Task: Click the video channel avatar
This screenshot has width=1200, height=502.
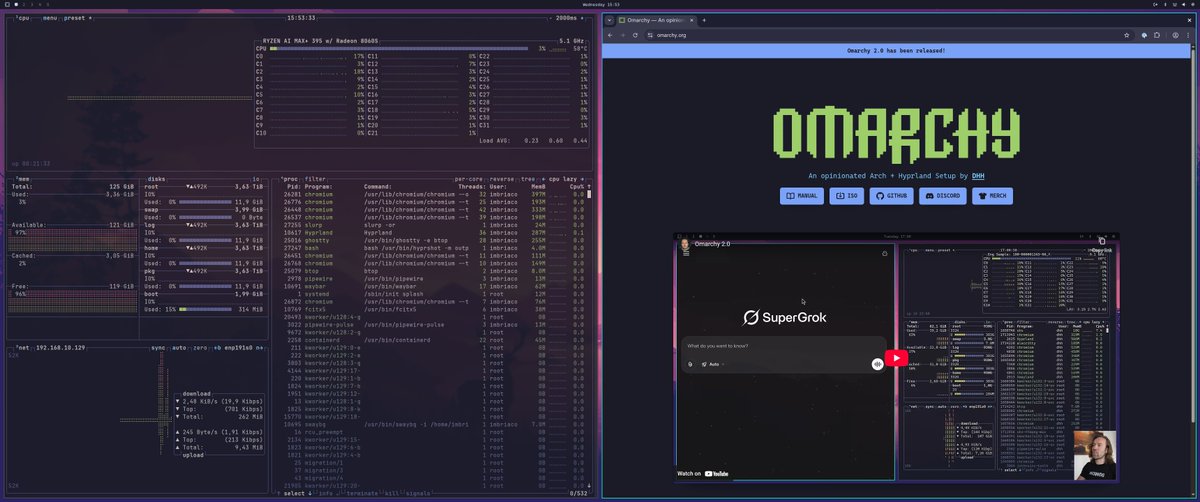Action: tap(686, 244)
